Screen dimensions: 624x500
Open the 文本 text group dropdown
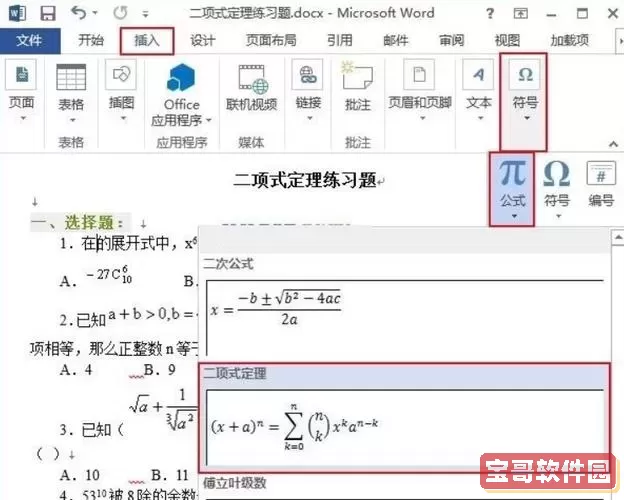coord(479,119)
